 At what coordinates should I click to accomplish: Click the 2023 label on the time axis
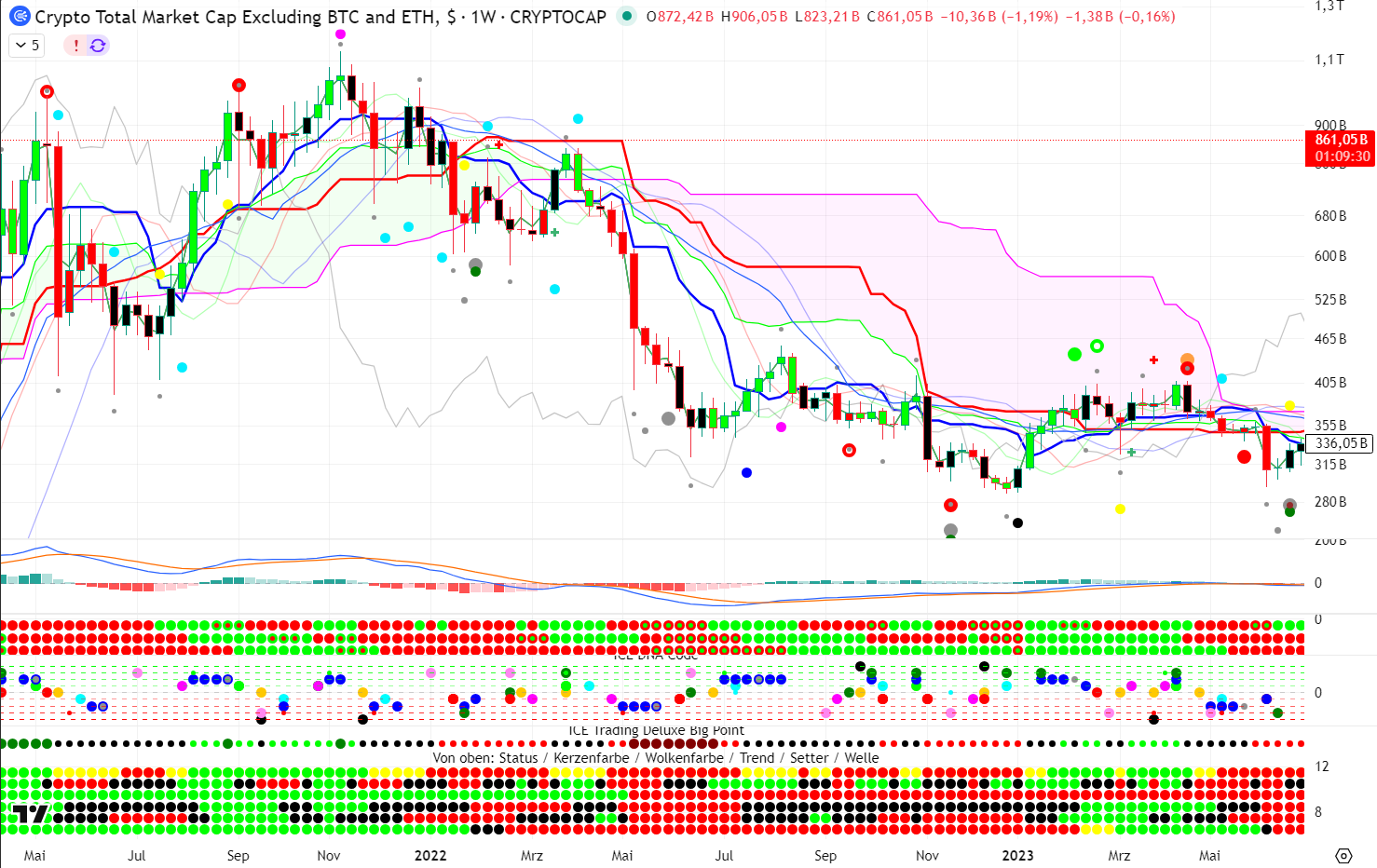1017,855
